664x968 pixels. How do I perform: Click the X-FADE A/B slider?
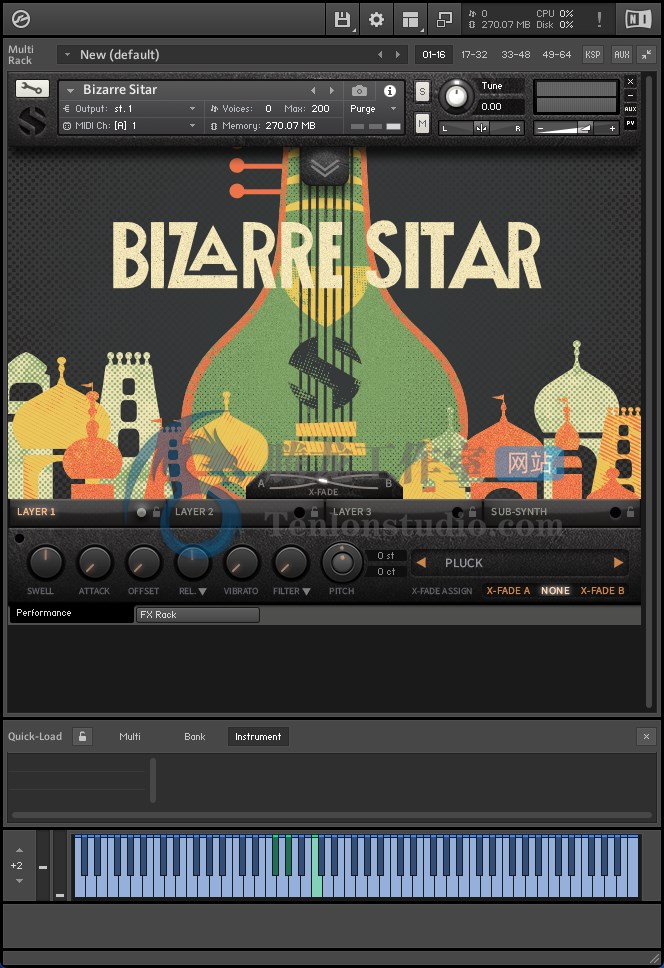[324, 482]
